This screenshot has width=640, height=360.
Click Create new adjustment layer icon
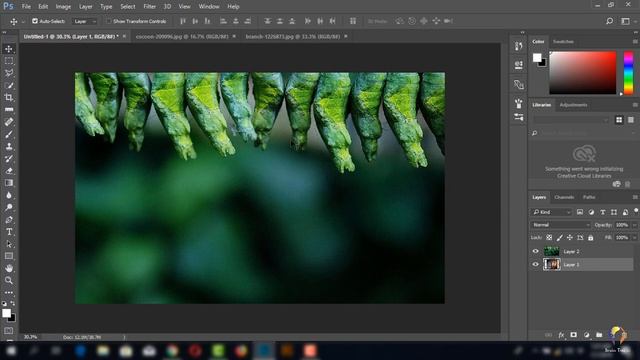click(587, 335)
